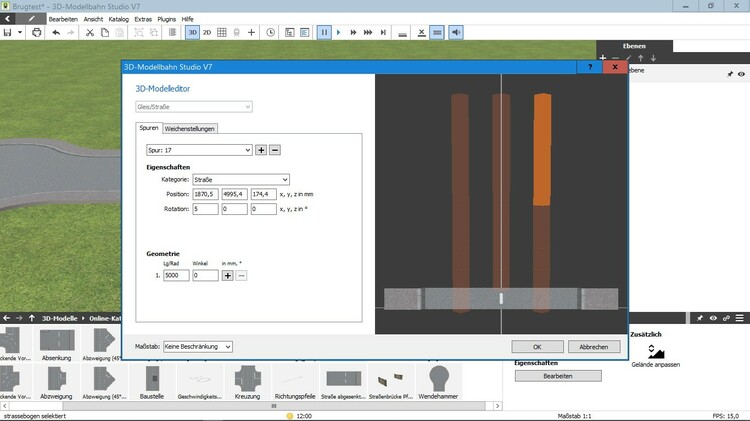This screenshot has height=421, width=750.
Task: Open the Hilfe menu
Action: click(x=188, y=19)
